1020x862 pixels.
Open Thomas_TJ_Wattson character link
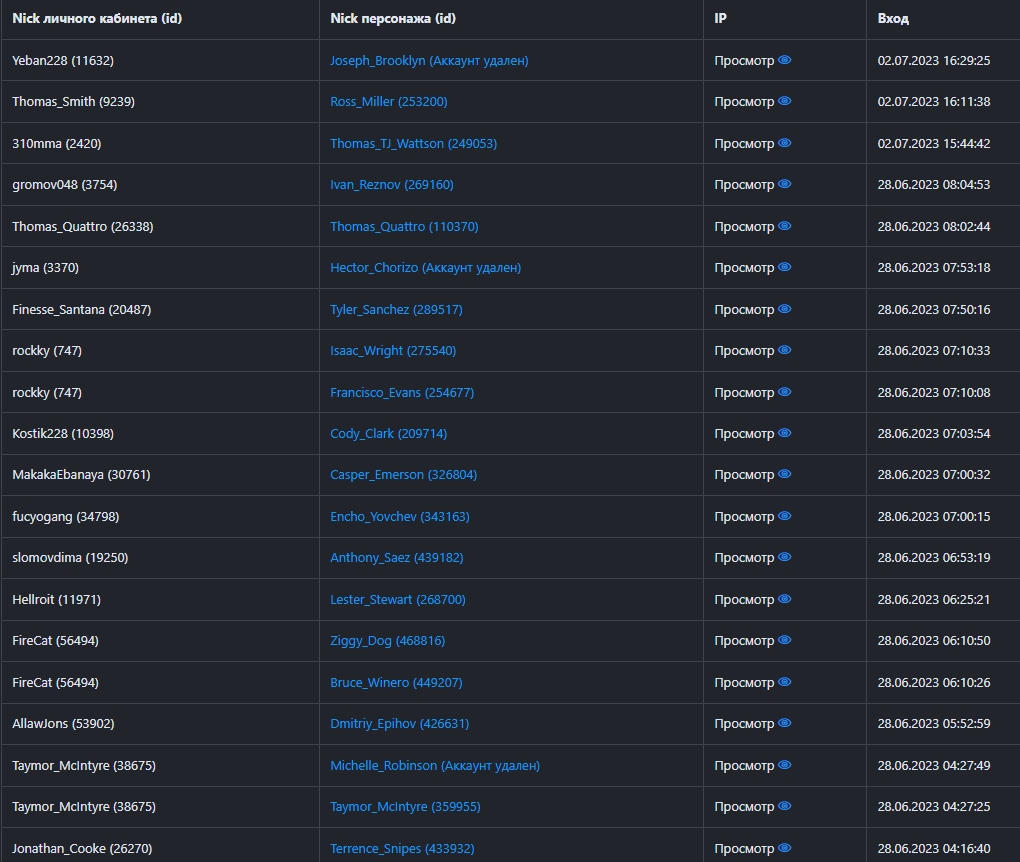pyautogui.click(x=413, y=143)
